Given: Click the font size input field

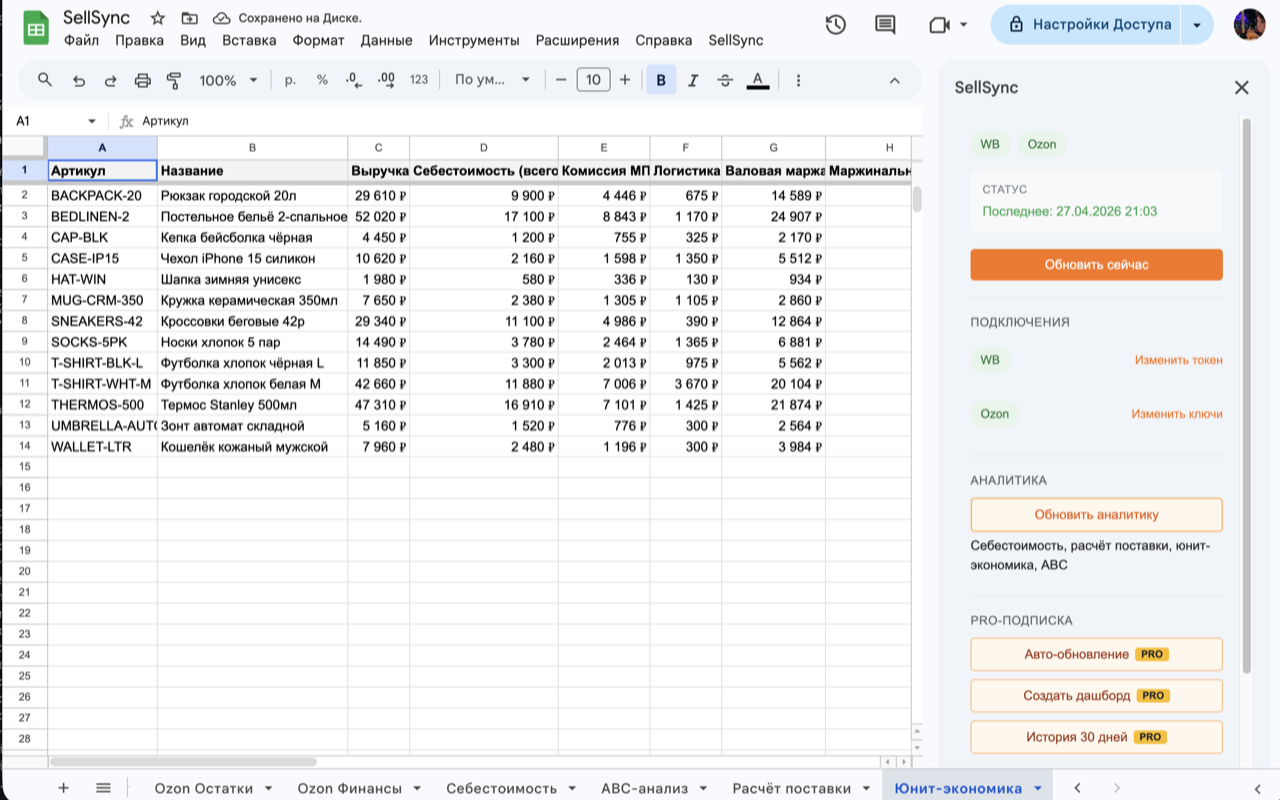Looking at the screenshot, I should 593,80.
